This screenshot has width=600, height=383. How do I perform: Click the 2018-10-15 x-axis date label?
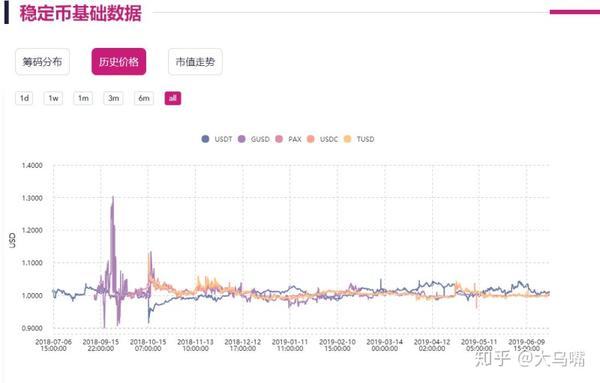pyautogui.click(x=148, y=345)
